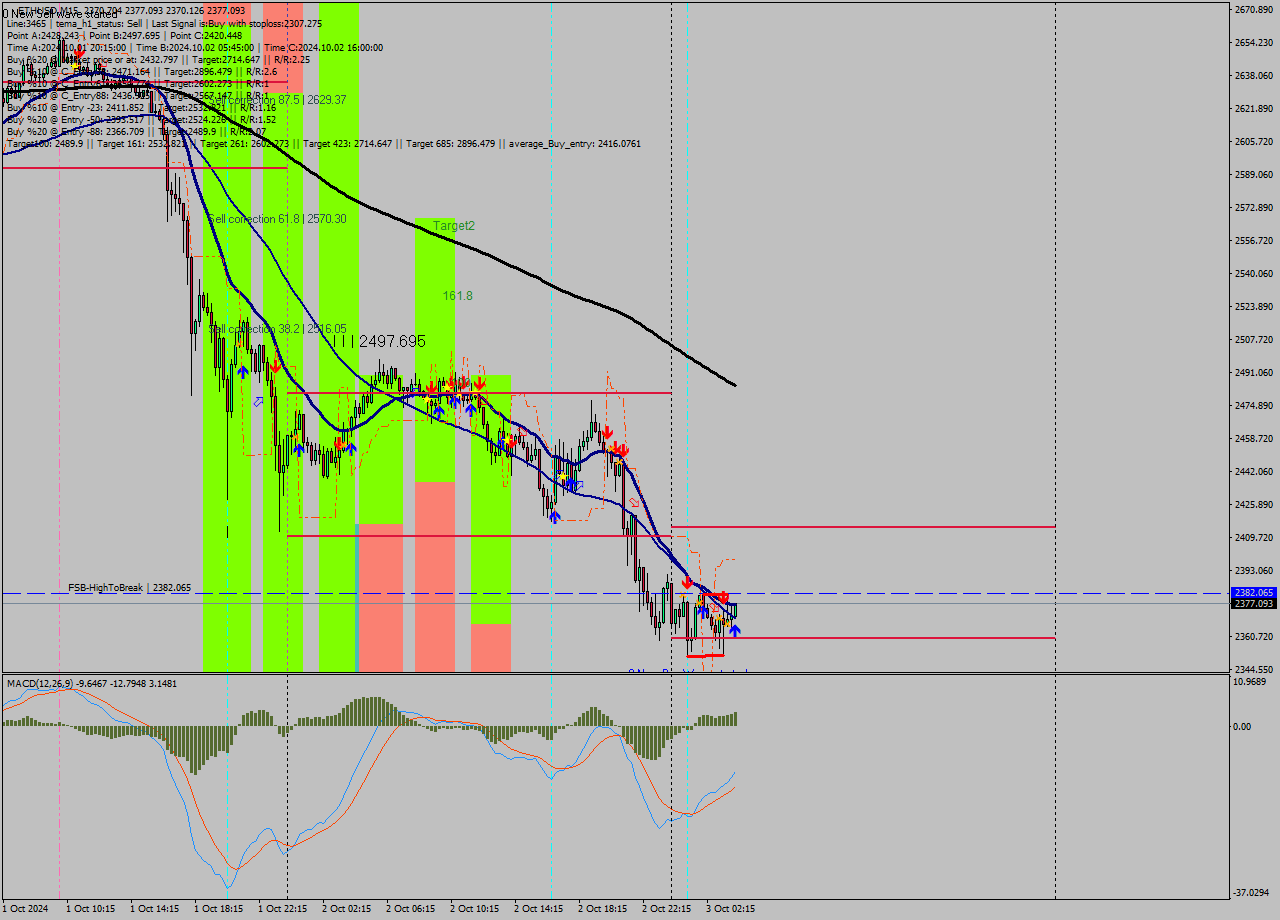The height and width of the screenshot is (920, 1280).
Task: Click the 'Point A:2428.243' info line
Action: click(x=124, y=35)
